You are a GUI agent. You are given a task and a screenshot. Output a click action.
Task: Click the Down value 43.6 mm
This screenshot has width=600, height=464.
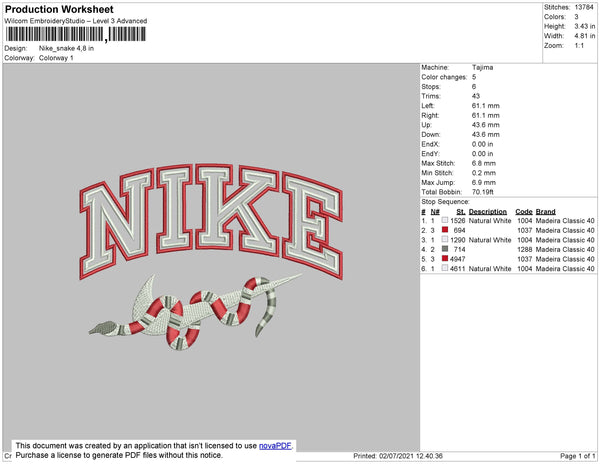coord(486,134)
